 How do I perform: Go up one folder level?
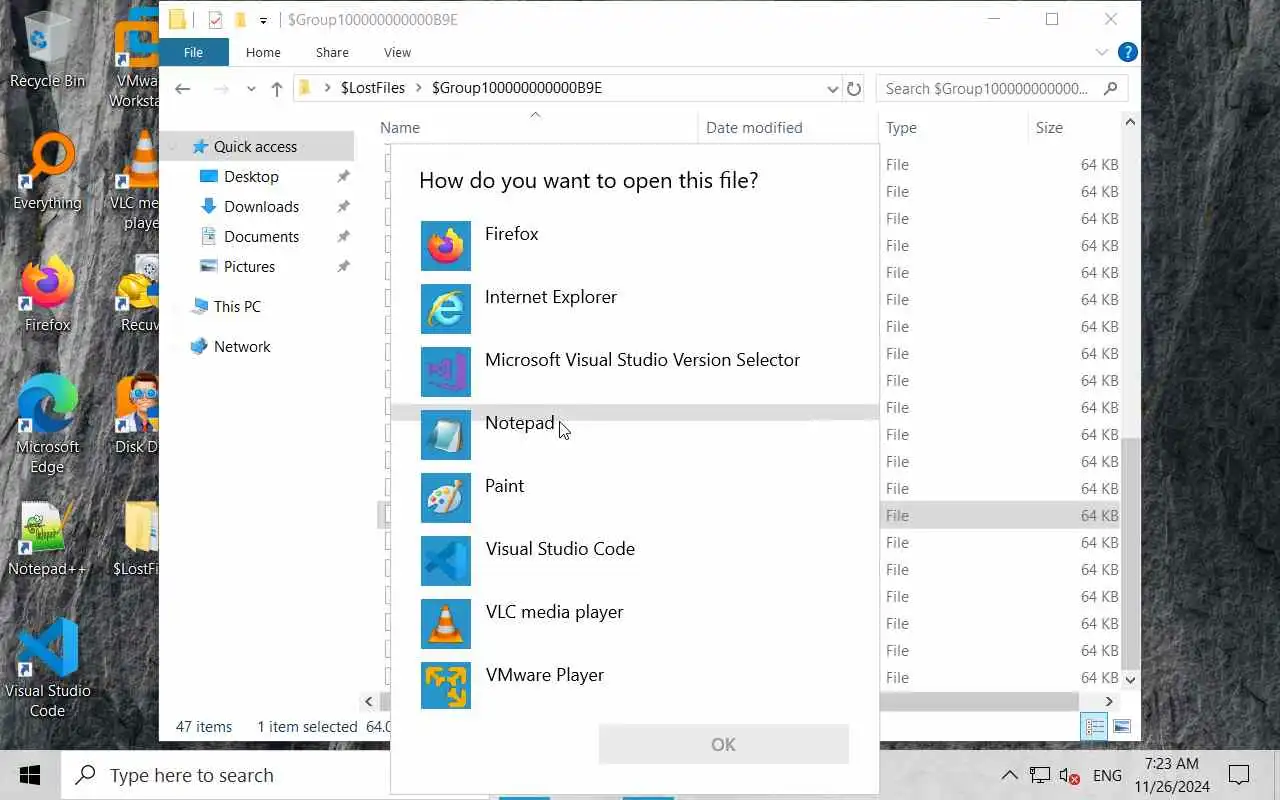click(x=277, y=88)
